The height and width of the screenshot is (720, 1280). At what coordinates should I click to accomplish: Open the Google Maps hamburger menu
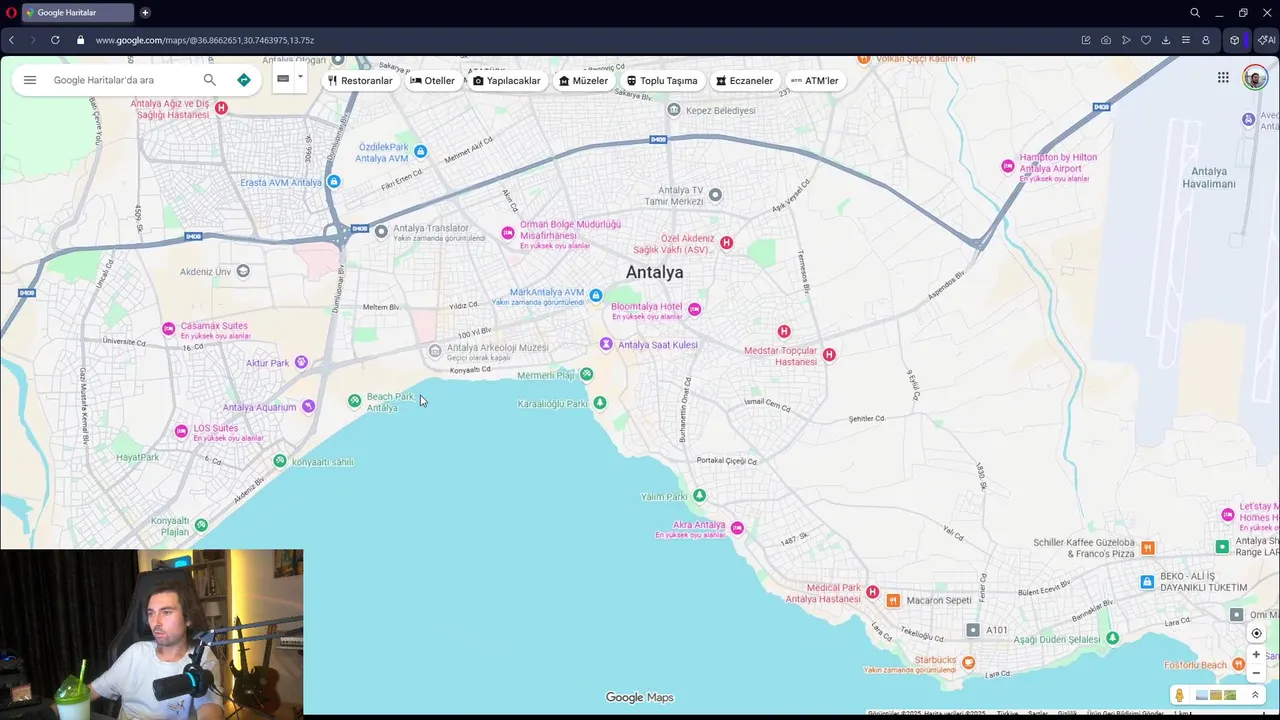pyautogui.click(x=30, y=80)
